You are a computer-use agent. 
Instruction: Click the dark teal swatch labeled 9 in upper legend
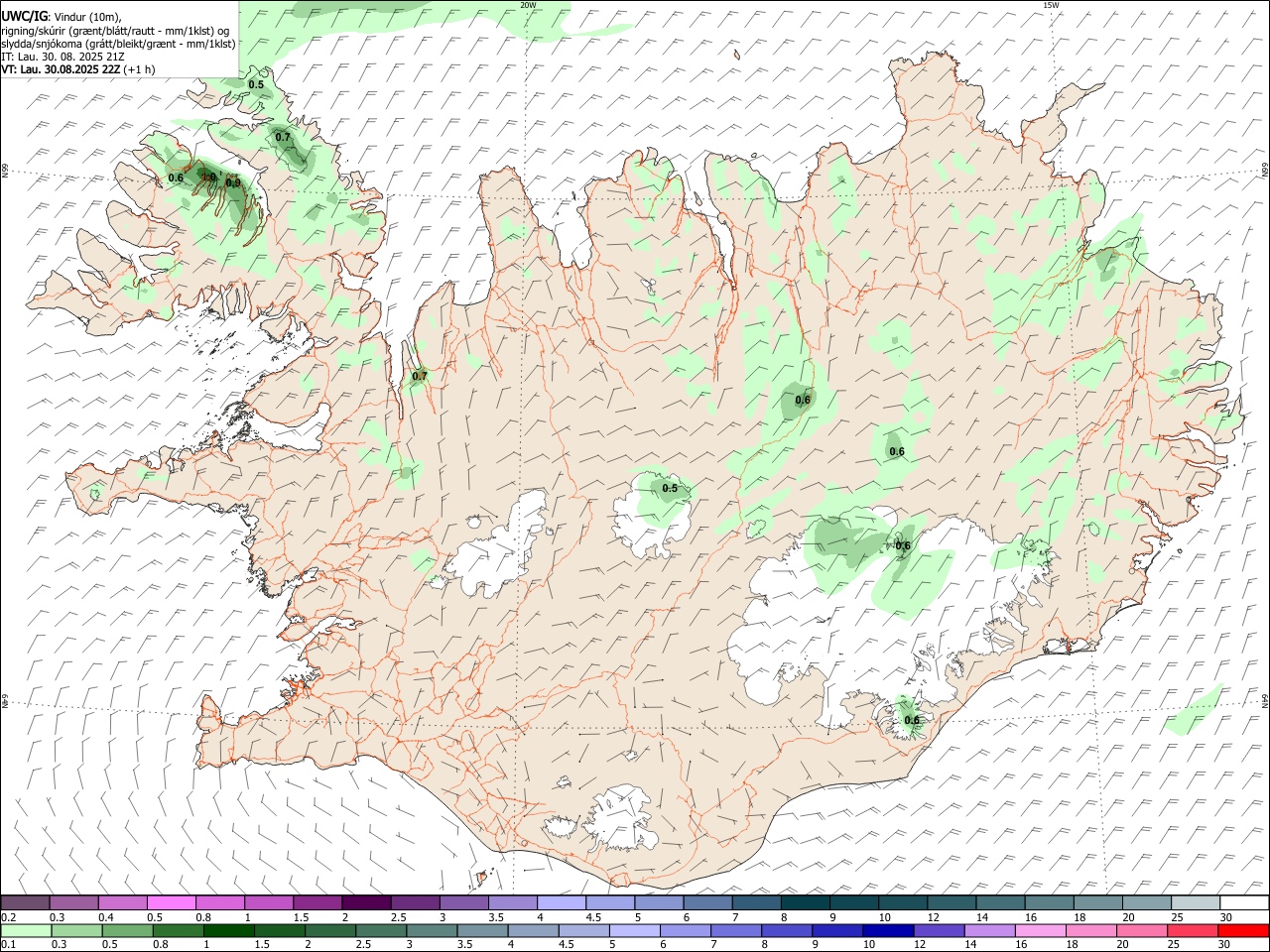click(805, 902)
